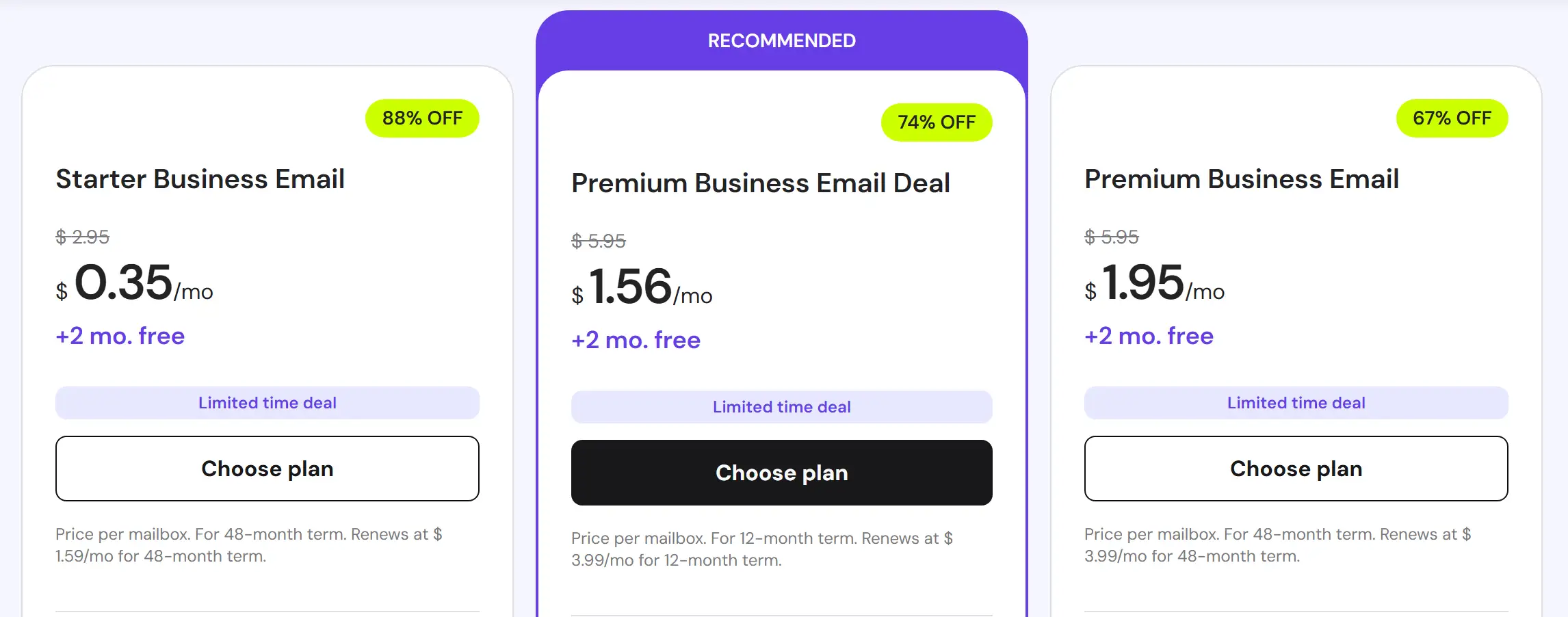Click the $1.95/mo Premium Business Email heading
The image size is (1568, 617).
point(1241,179)
